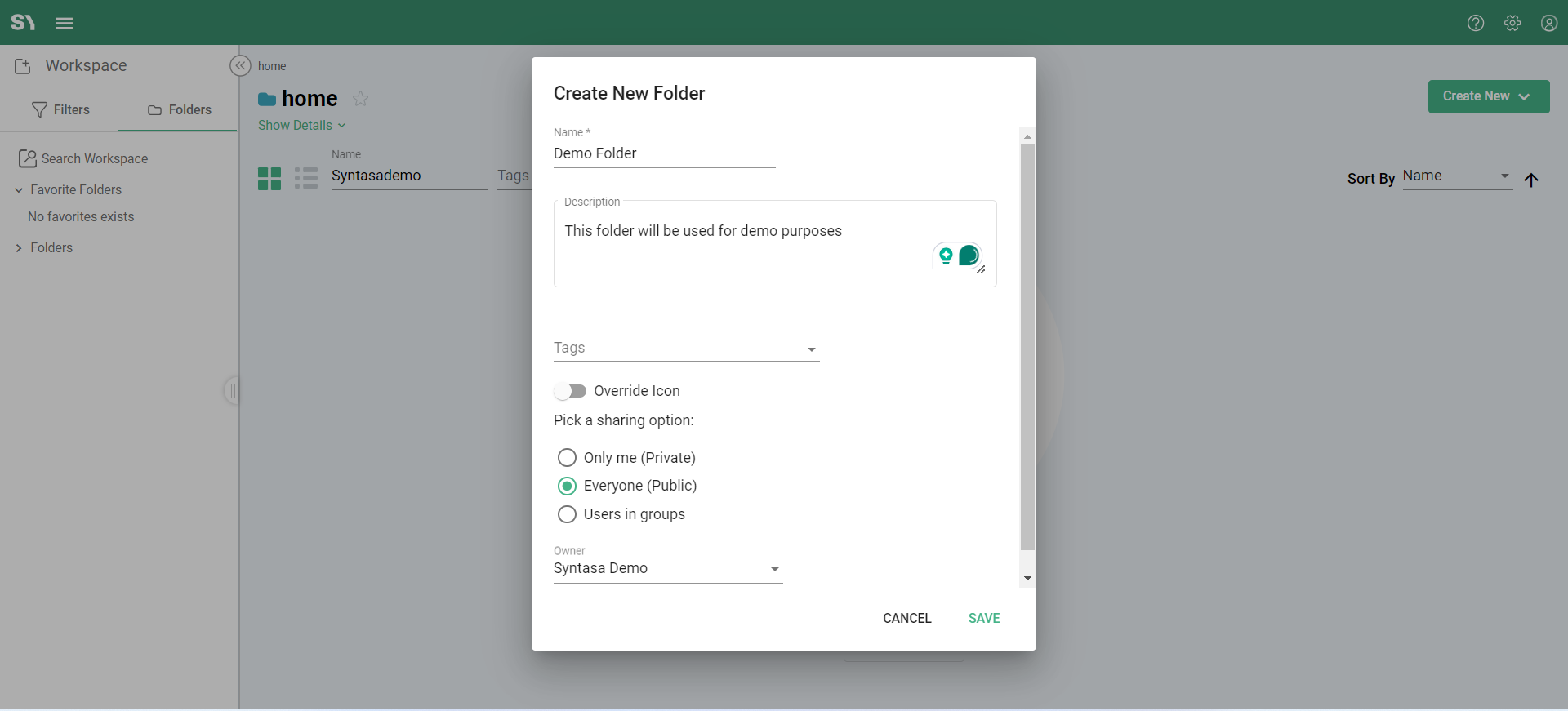This screenshot has height=711, width=1568.
Task: Click the folder Name input field
Action: [664, 153]
